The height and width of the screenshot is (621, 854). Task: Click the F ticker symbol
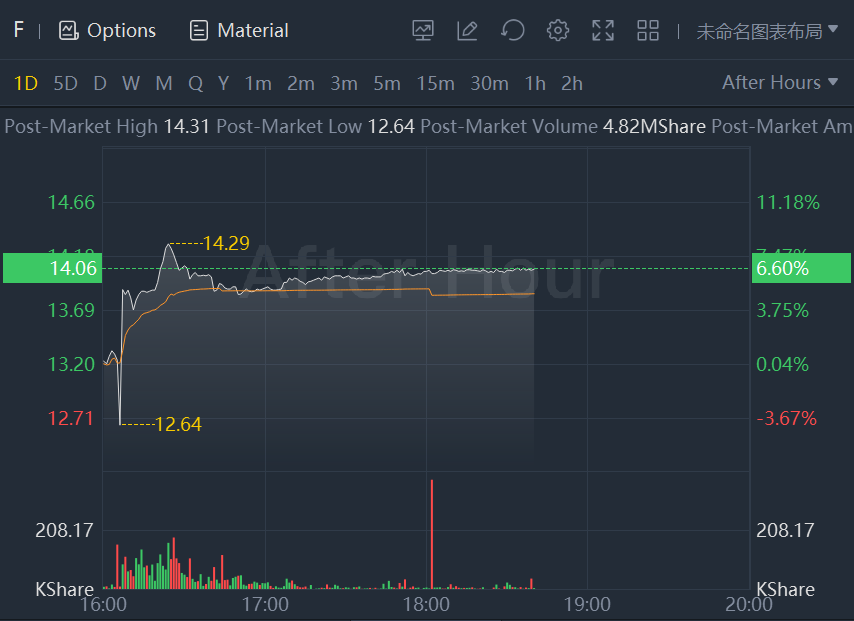(x=18, y=30)
